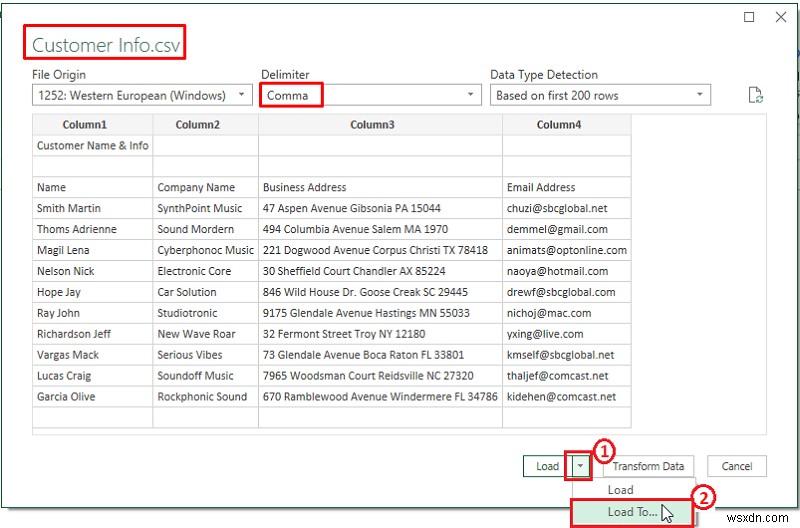Click the Load button
Image resolution: width=800 pixels, height=528 pixels.
(547, 466)
